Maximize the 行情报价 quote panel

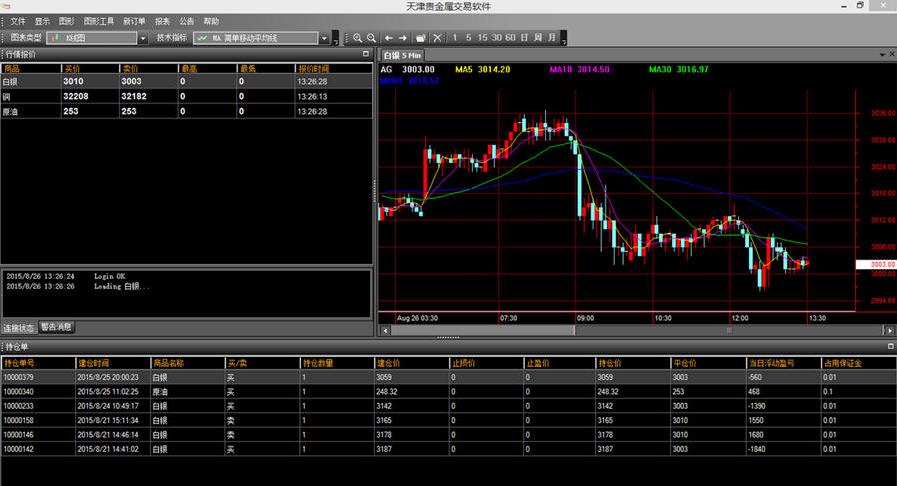pyautogui.click(x=365, y=54)
